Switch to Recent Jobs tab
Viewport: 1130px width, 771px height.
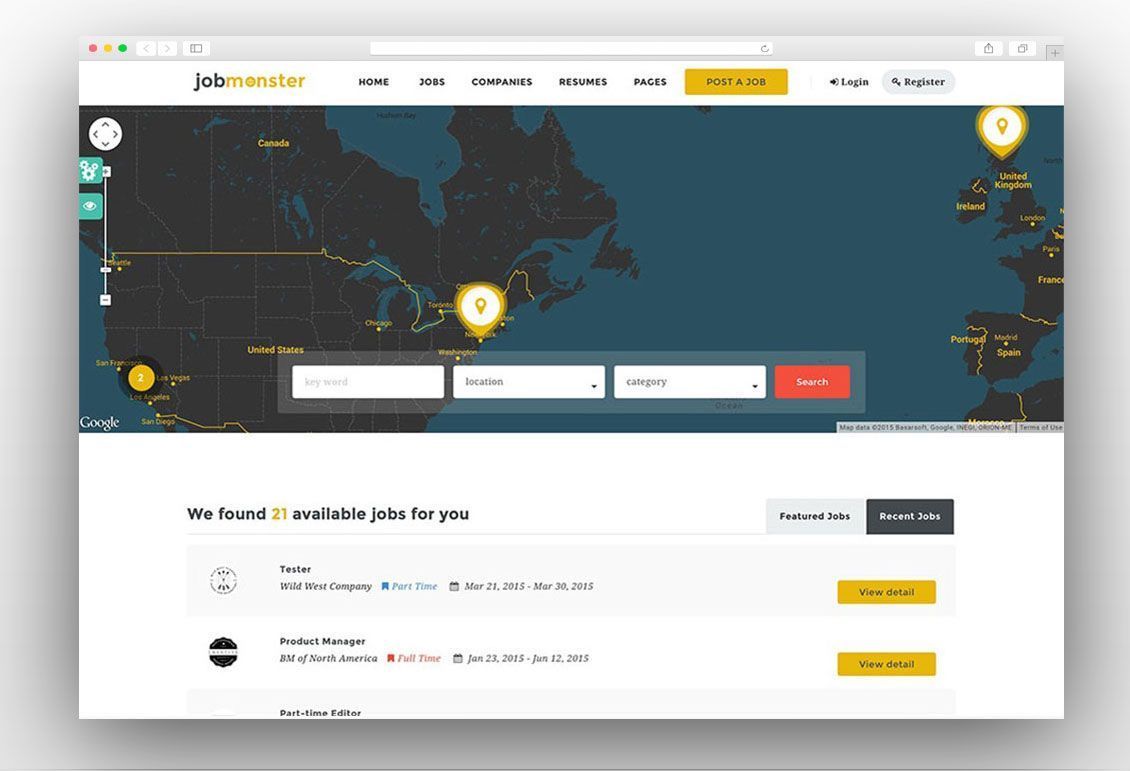pos(910,516)
